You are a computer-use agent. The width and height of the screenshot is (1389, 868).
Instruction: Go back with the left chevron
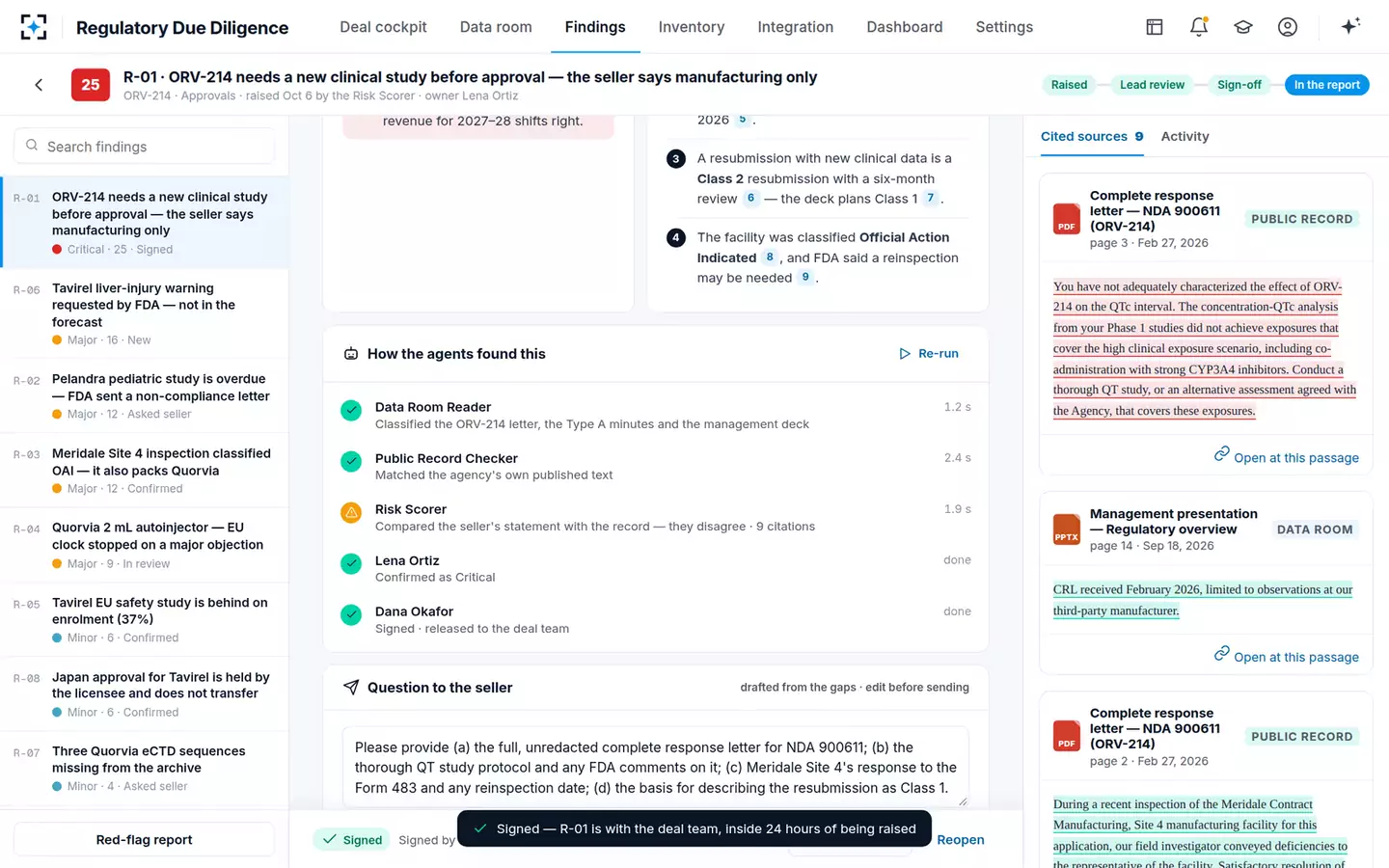tap(39, 85)
